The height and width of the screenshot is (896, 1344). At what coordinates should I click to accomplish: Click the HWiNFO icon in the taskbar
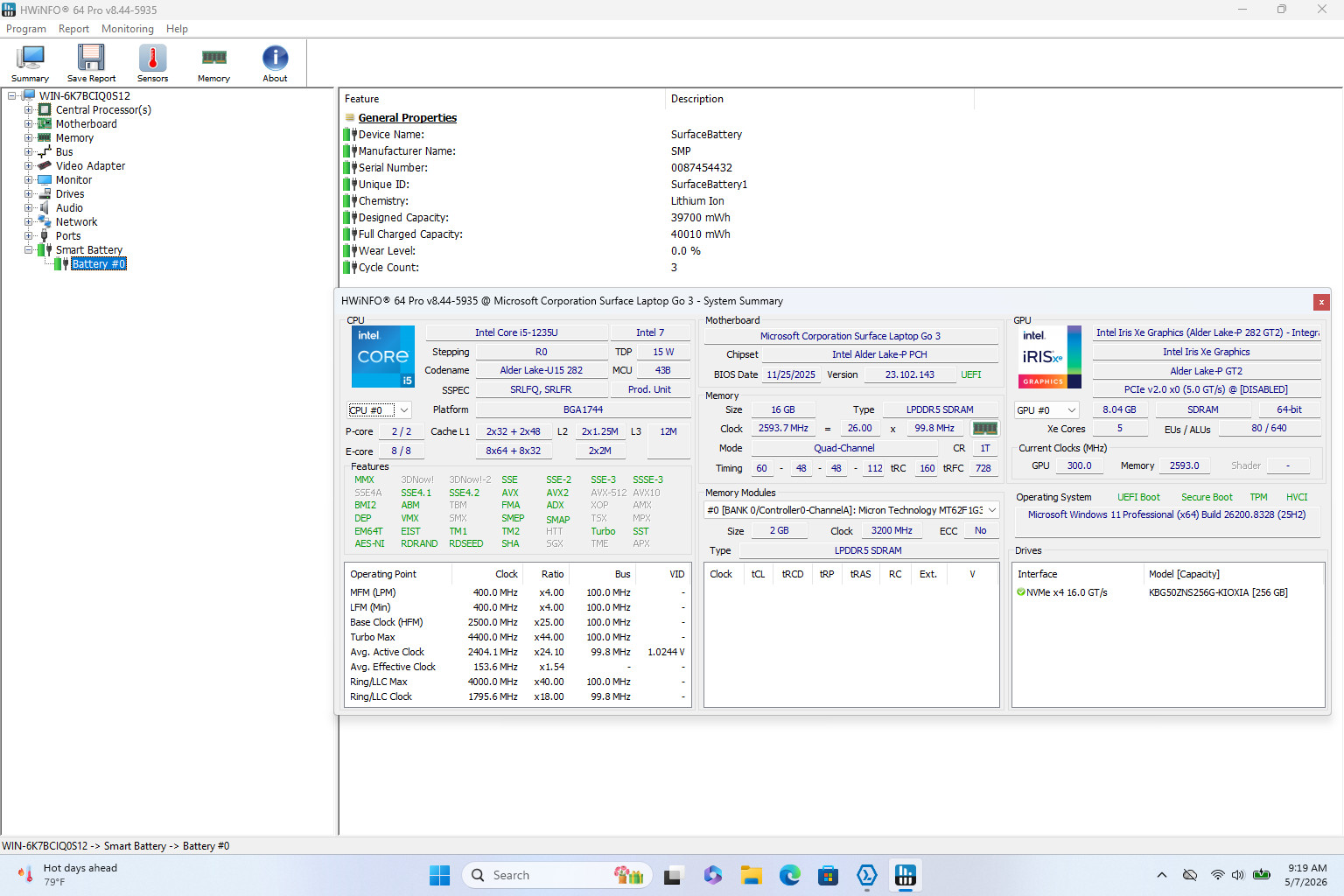(x=906, y=875)
